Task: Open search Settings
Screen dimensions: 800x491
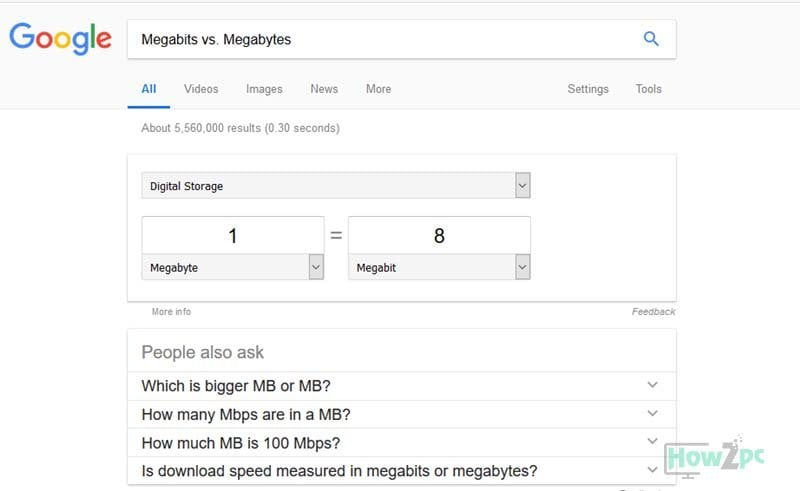Action: coord(588,89)
